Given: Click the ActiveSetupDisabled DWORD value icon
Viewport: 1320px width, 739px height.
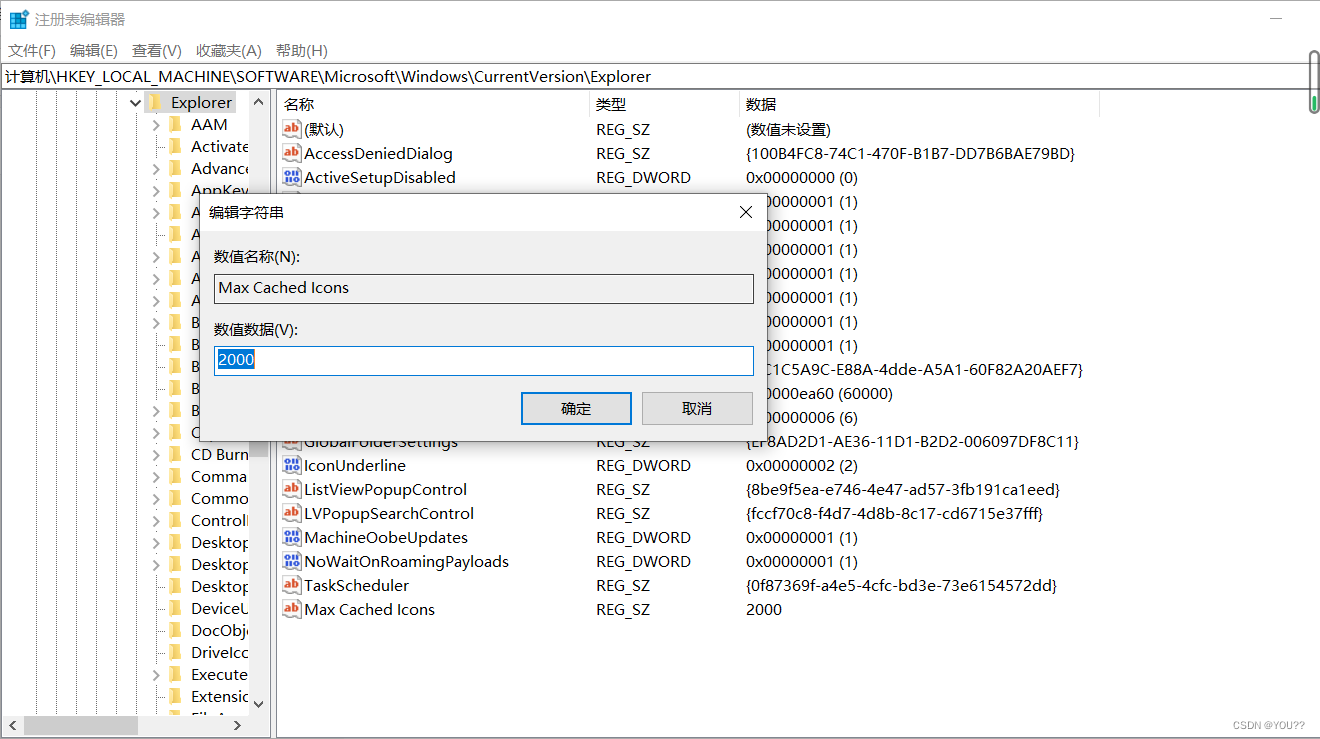Looking at the screenshot, I should (292, 177).
